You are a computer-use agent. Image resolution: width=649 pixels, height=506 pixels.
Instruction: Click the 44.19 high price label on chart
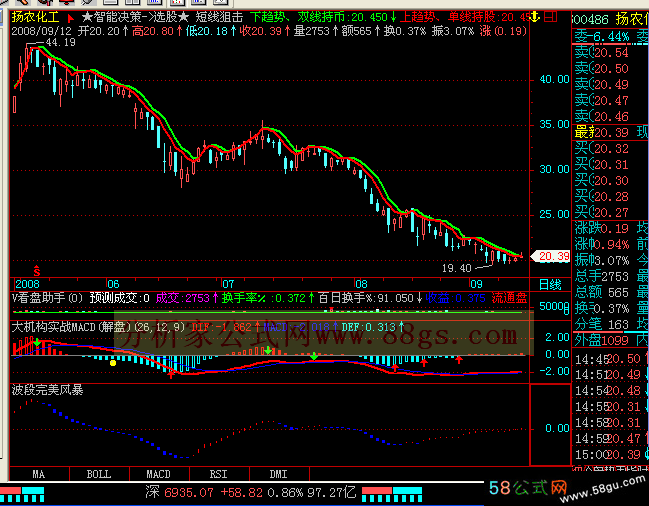(60, 42)
